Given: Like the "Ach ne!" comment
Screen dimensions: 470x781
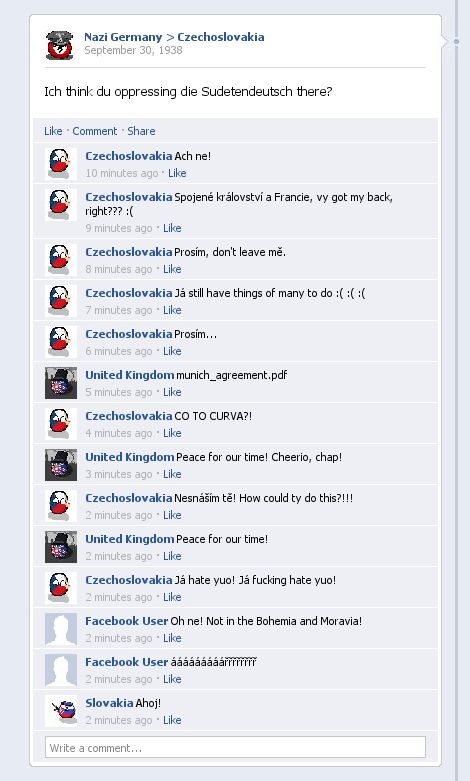Looking at the screenshot, I should pos(177,173).
